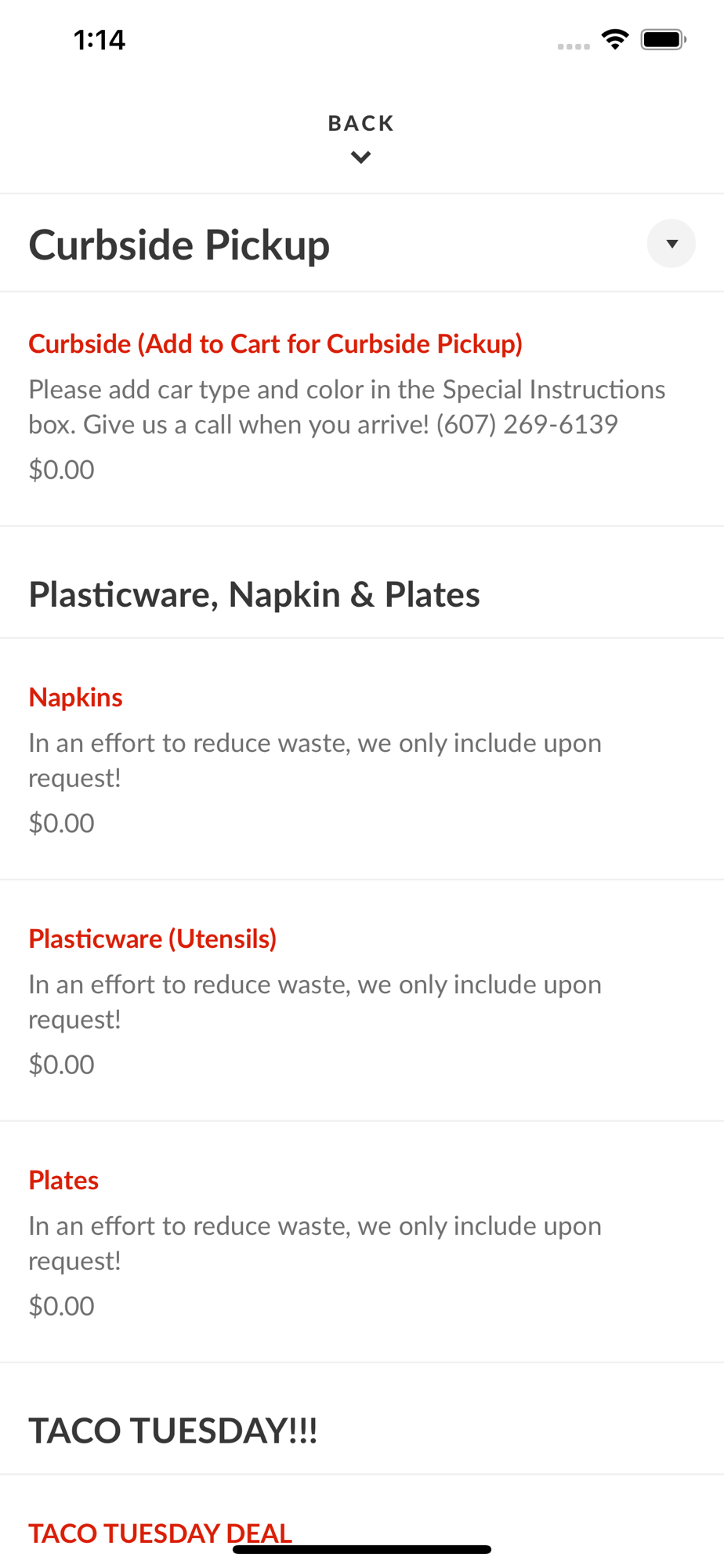Viewport: 724px width, 1568px height.
Task: Select the Napkins item
Action: click(76, 697)
